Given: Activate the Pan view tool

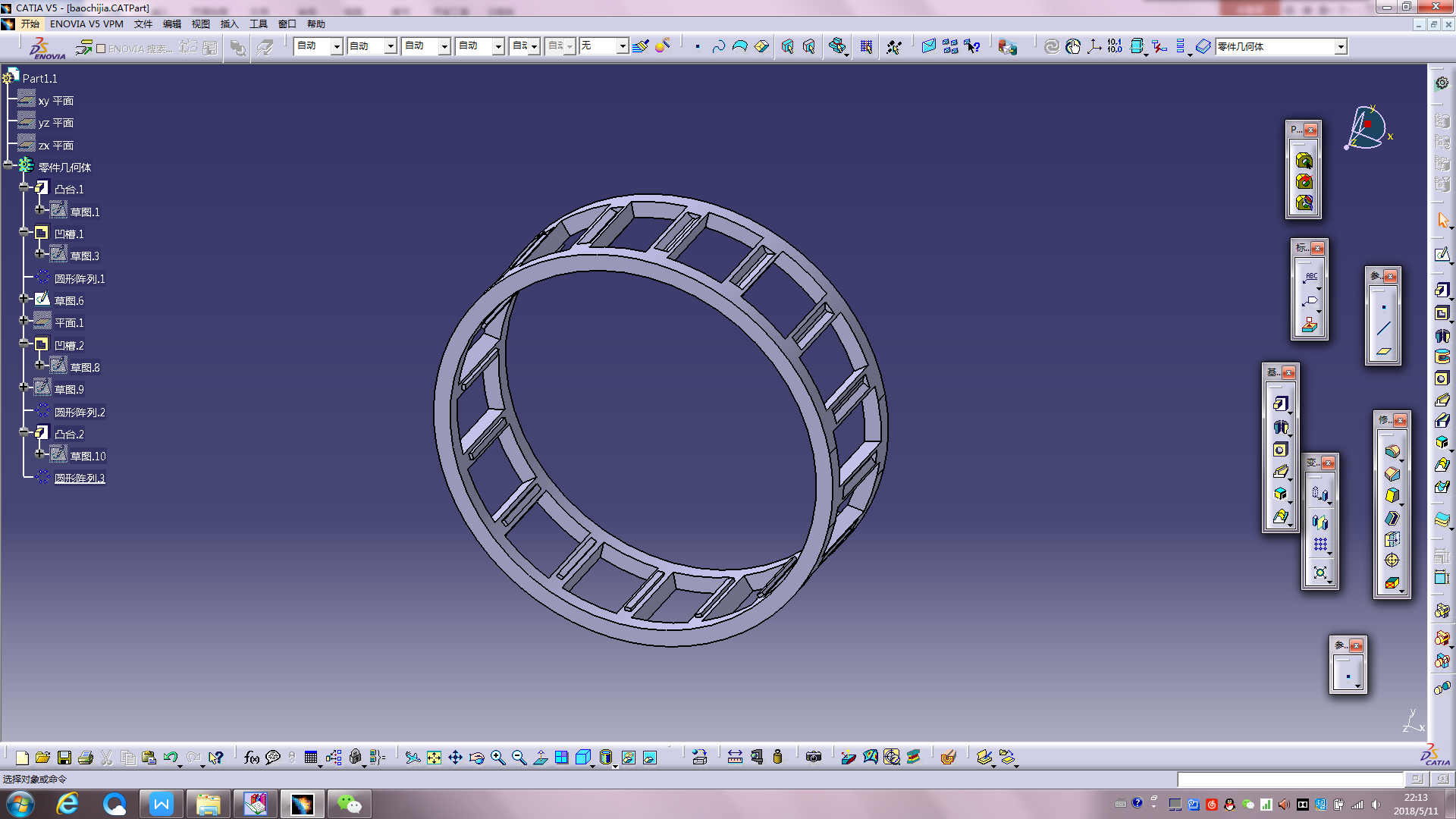Looking at the screenshot, I should tap(455, 758).
